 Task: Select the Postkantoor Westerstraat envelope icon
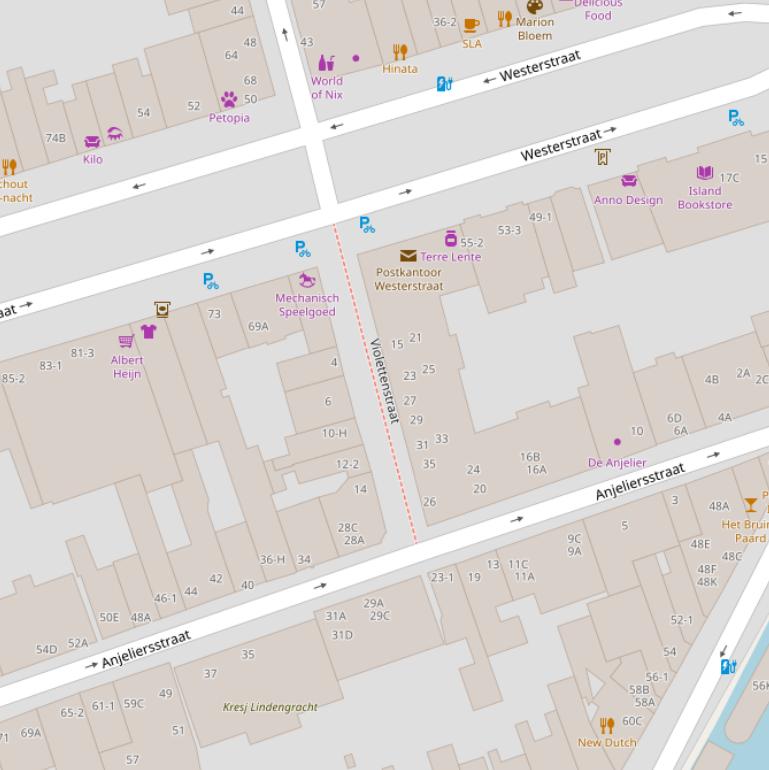408,256
